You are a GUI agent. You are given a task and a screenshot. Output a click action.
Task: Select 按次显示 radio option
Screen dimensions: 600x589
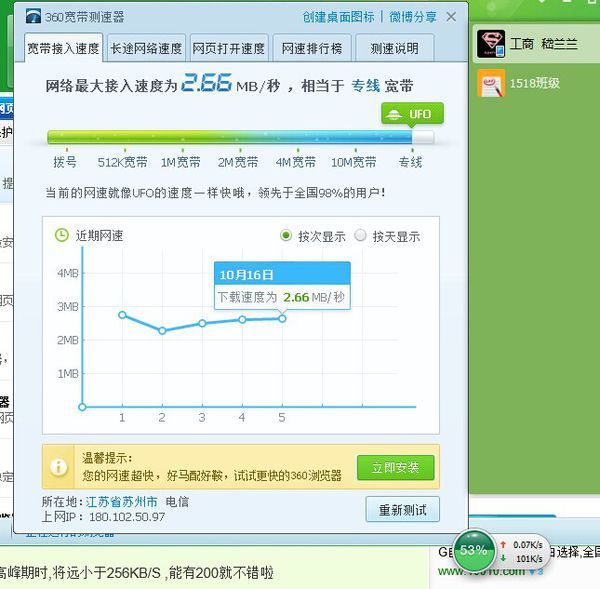click(286, 235)
